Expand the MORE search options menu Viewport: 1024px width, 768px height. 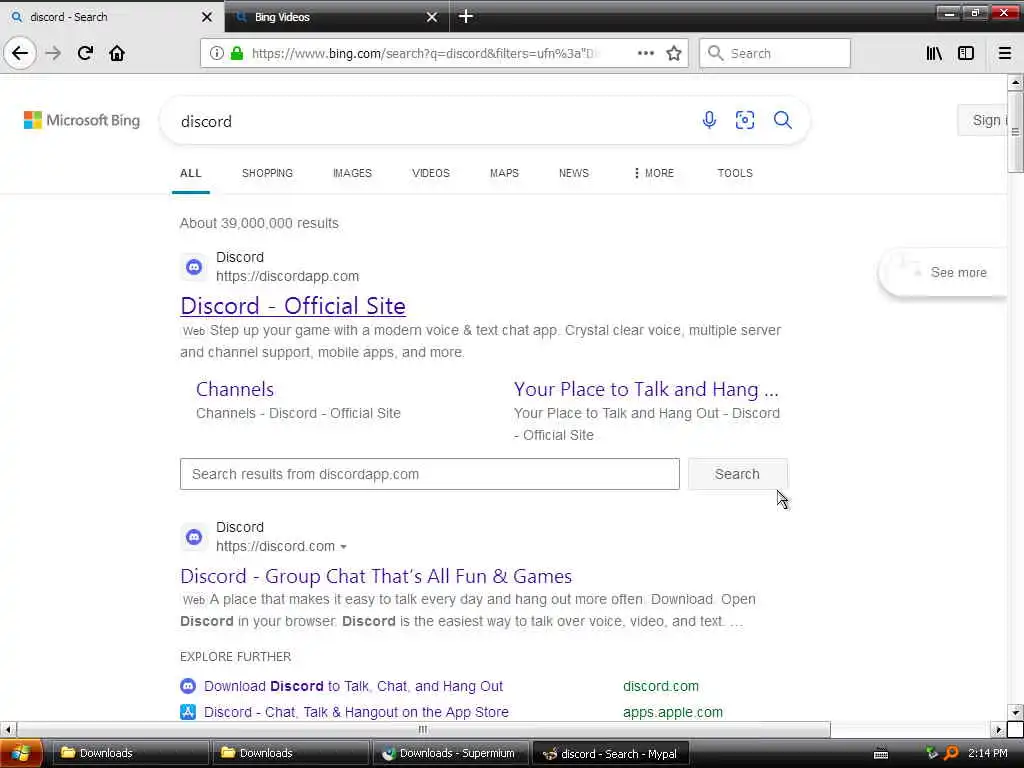tap(653, 173)
